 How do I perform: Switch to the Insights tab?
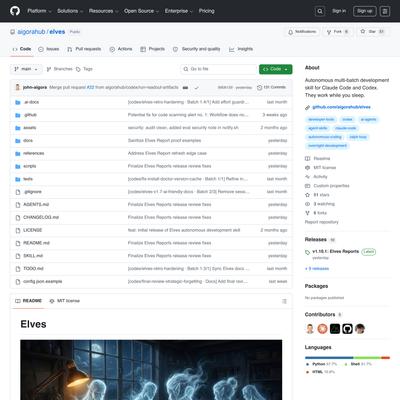click(241, 49)
